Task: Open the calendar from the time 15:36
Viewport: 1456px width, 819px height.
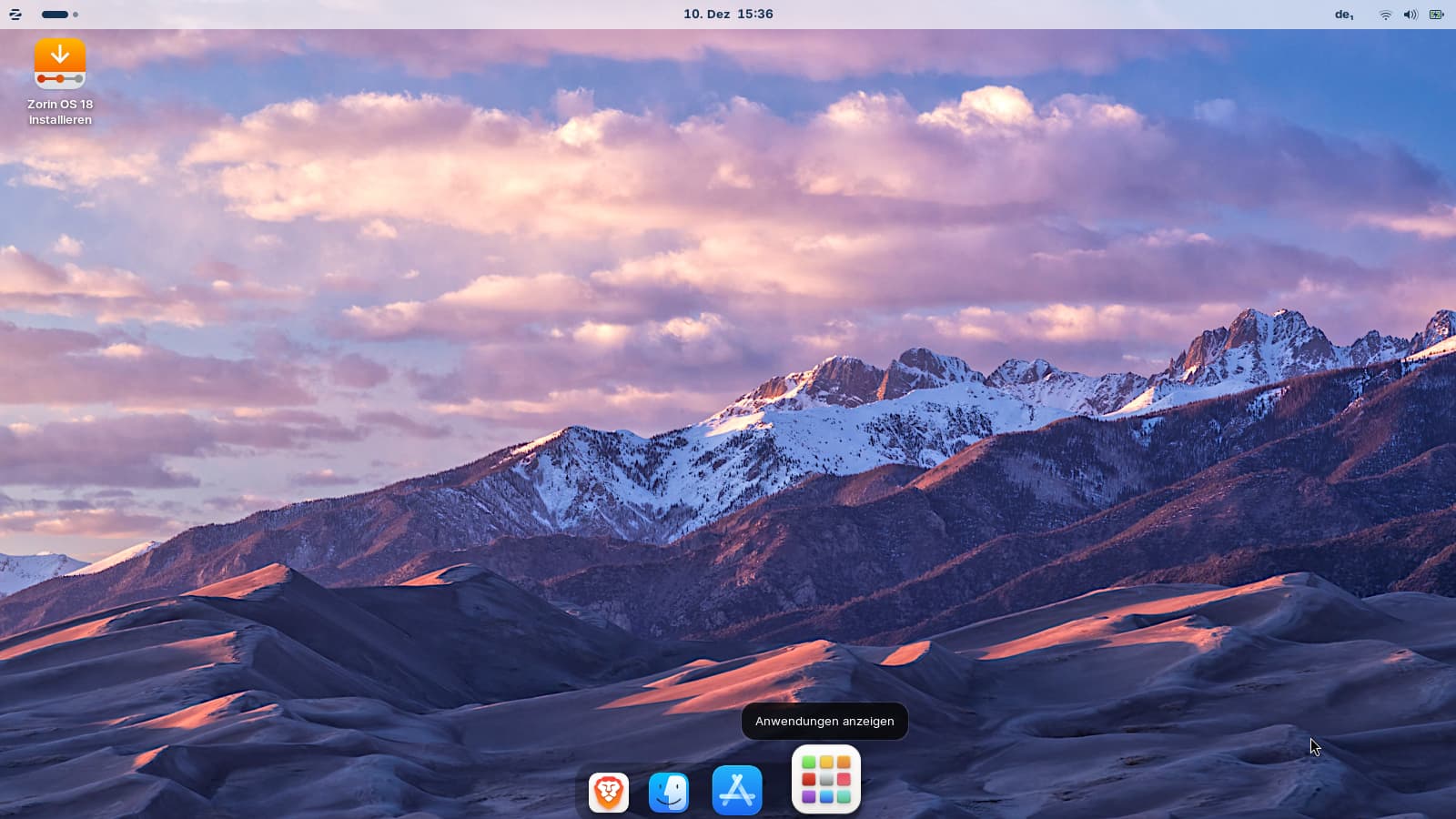Action: [x=755, y=15]
